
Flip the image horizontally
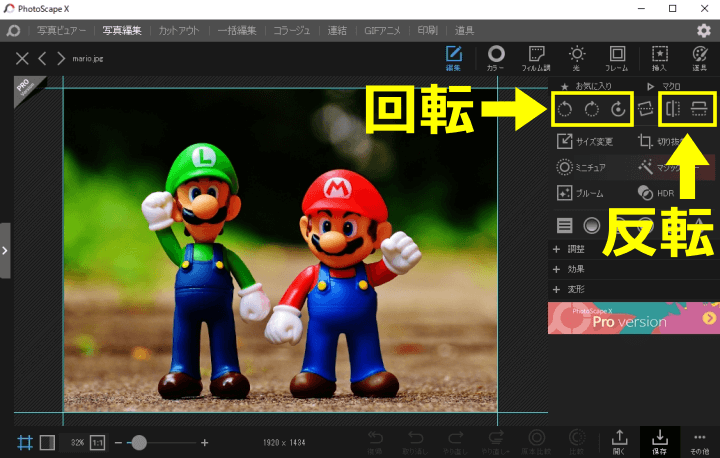click(x=673, y=109)
